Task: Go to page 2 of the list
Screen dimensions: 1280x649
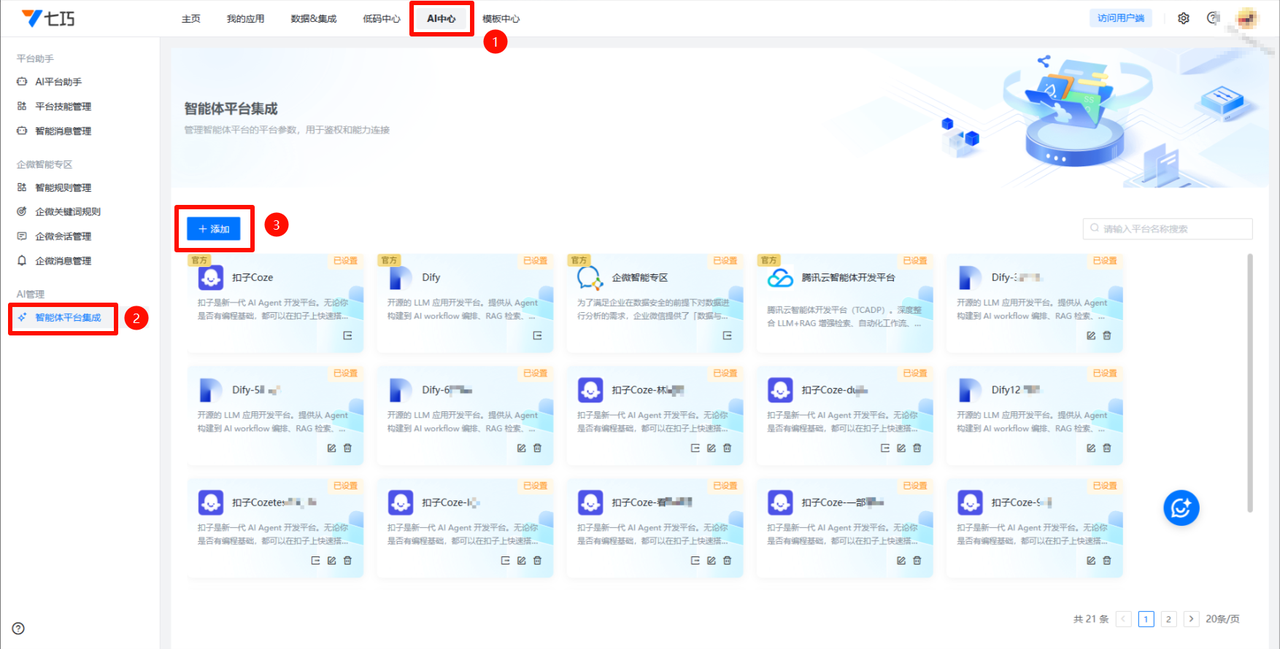Action: point(1168,619)
